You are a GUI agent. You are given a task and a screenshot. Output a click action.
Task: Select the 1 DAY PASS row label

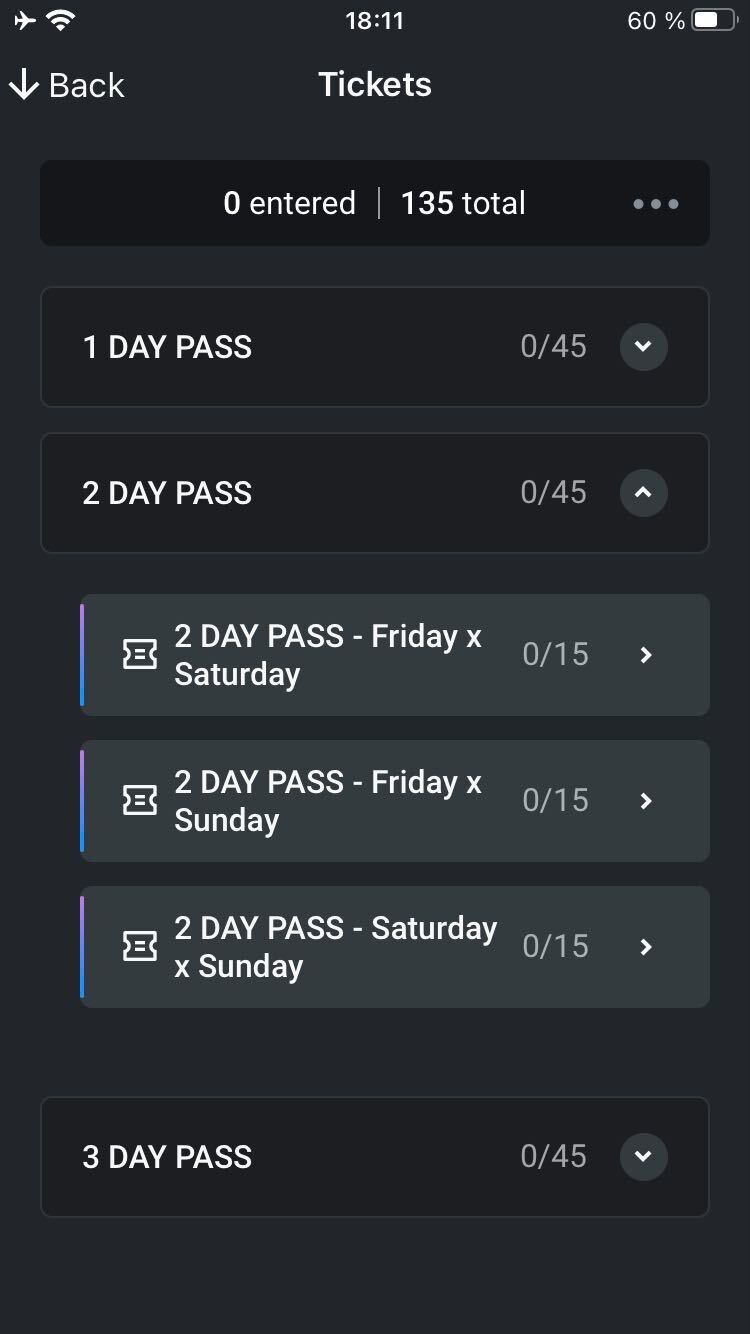tap(167, 347)
